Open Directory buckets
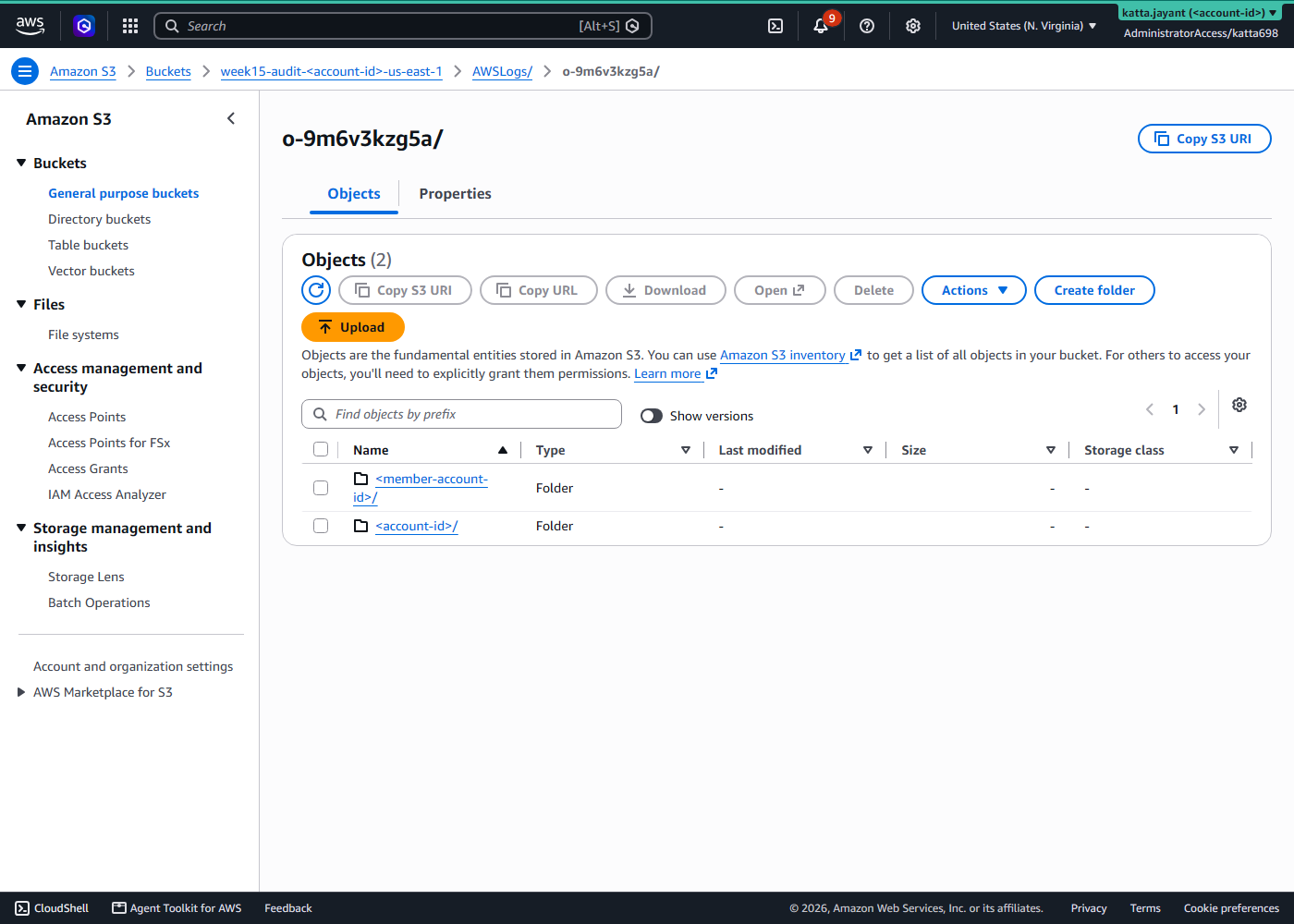This screenshot has height=924, width=1294. pos(99,219)
